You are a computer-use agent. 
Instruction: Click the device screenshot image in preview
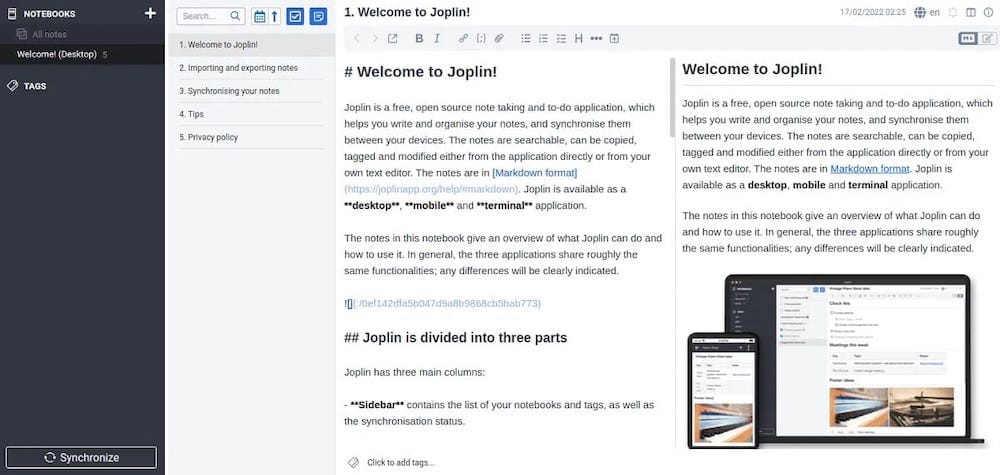tap(835, 362)
